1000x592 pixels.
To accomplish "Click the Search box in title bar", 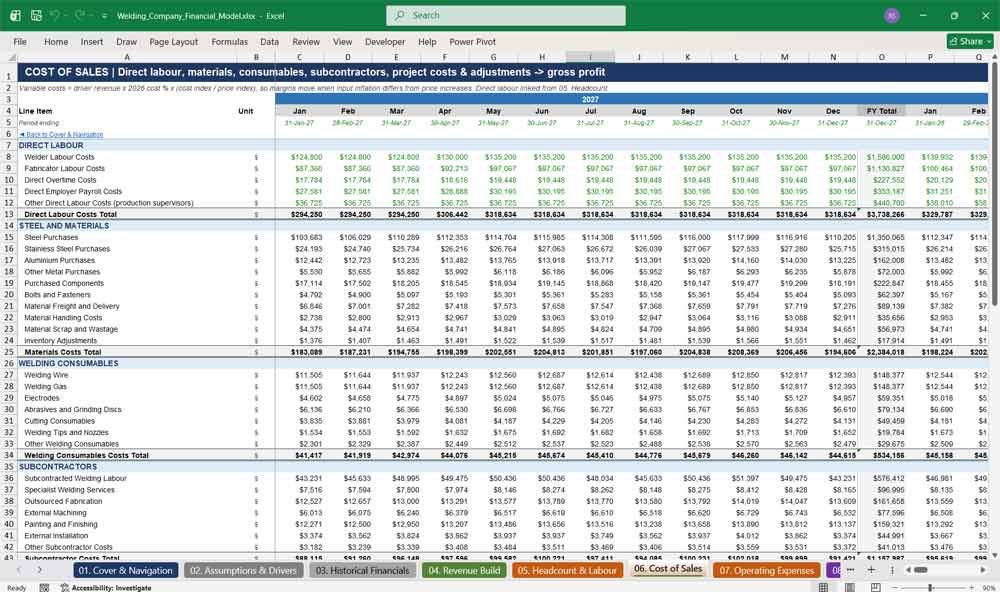I will 505,15.
